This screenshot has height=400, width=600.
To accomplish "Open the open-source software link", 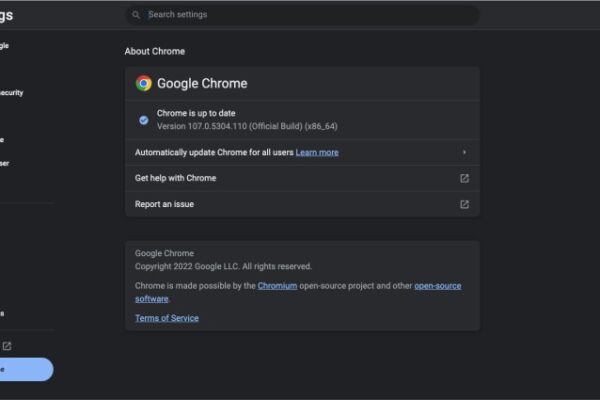I will point(437,286).
